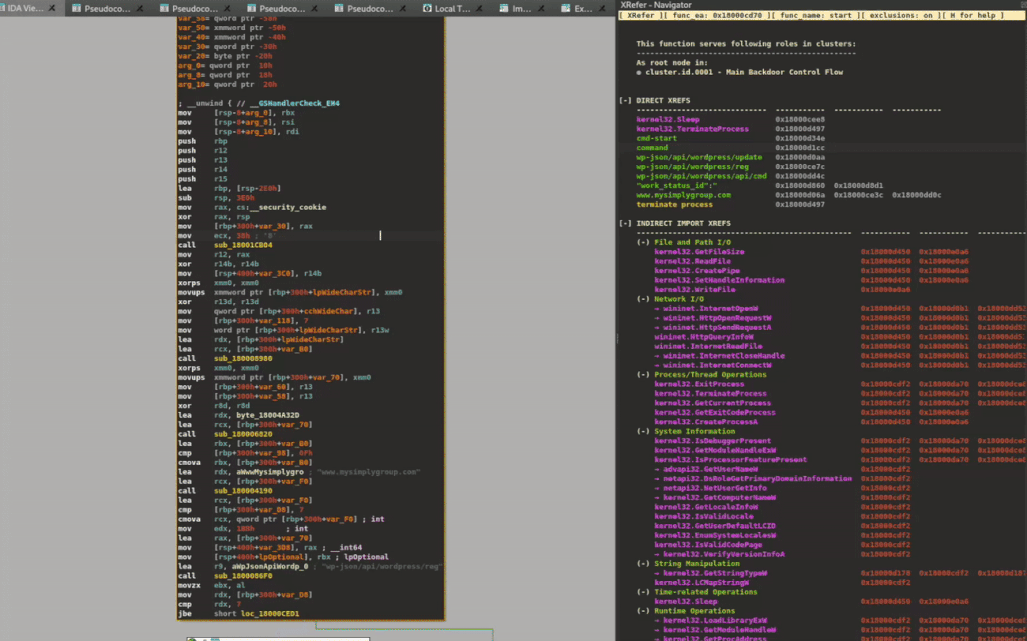Viewport: 1027px width, 641px height.
Task: Close the Local Types tab
Action: 479,9
